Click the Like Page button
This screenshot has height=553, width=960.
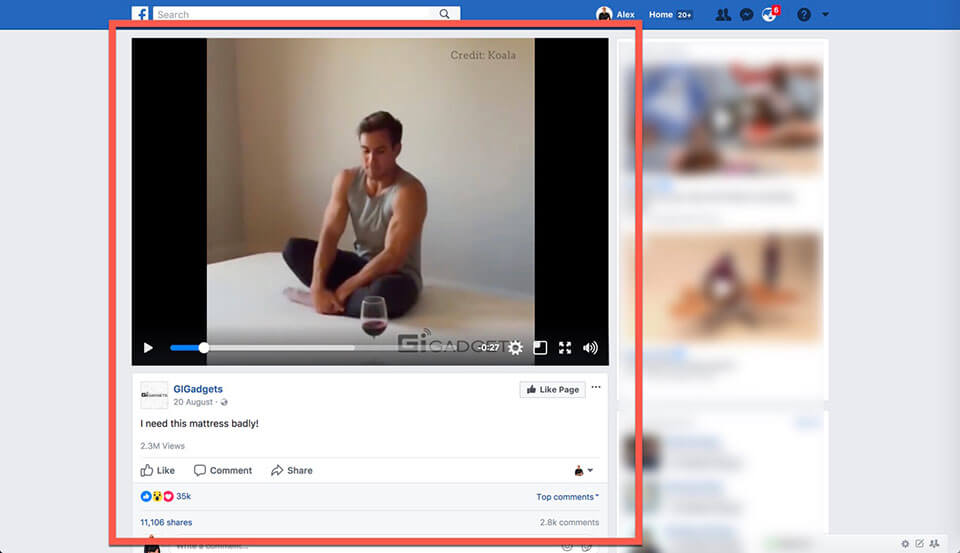553,389
